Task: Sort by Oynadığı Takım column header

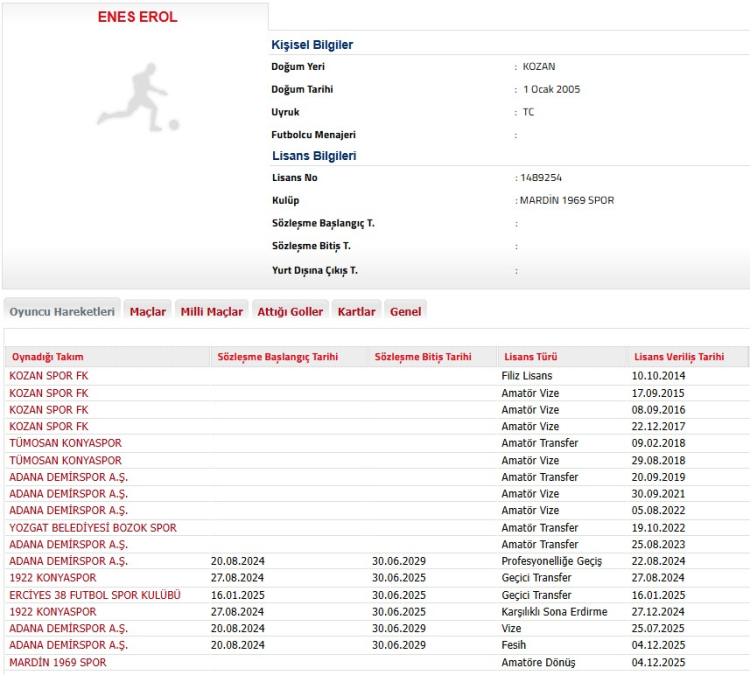Action: tap(46, 357)
